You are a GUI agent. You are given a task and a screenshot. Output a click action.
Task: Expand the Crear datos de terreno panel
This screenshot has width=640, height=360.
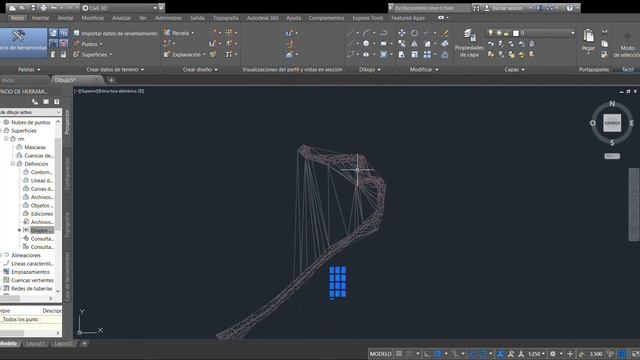click(115, 69)
